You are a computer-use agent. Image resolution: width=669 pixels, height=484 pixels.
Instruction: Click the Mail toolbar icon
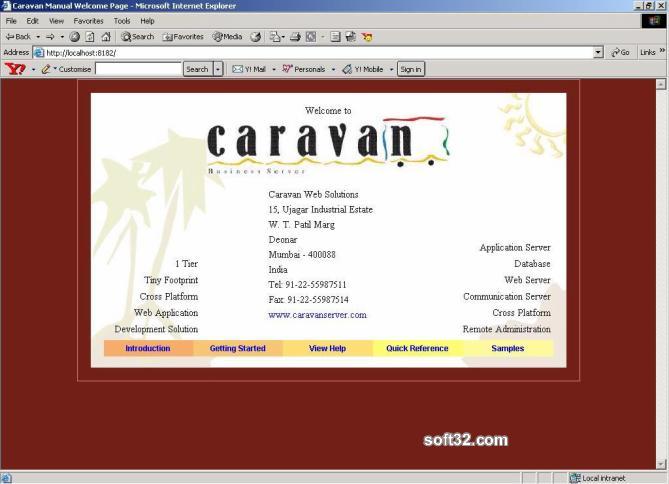[275, 37]
